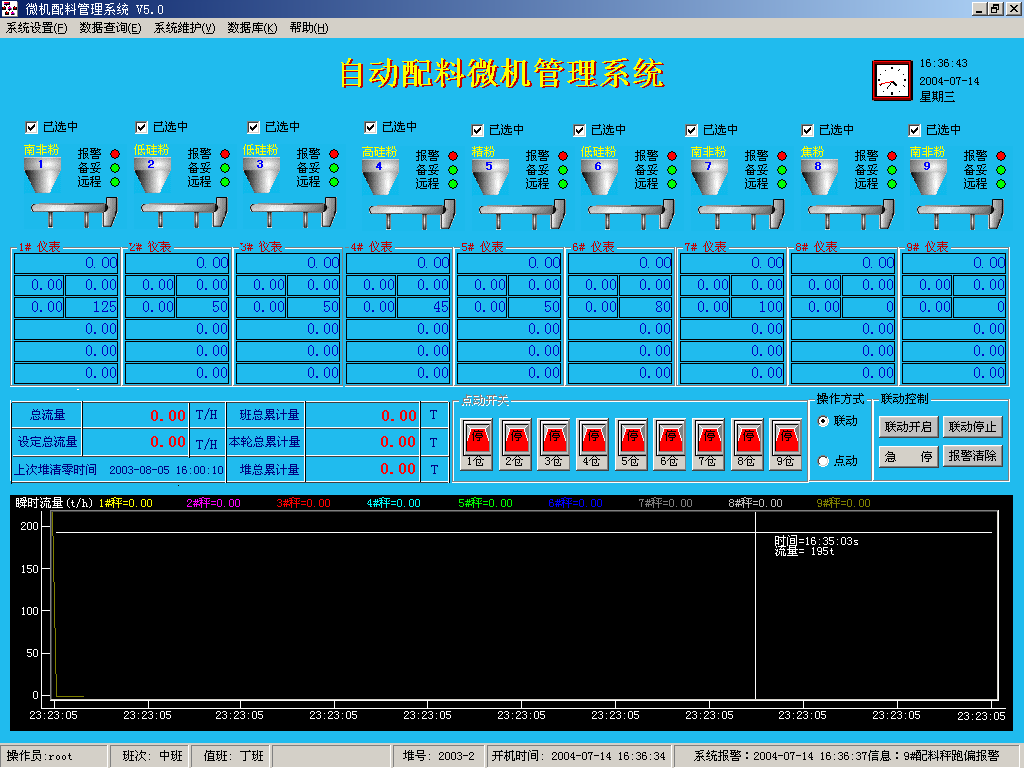The image size is (1024, 768).
Task: Click the number 4 高硅粉 hopper icon
Action: point(379,176)
